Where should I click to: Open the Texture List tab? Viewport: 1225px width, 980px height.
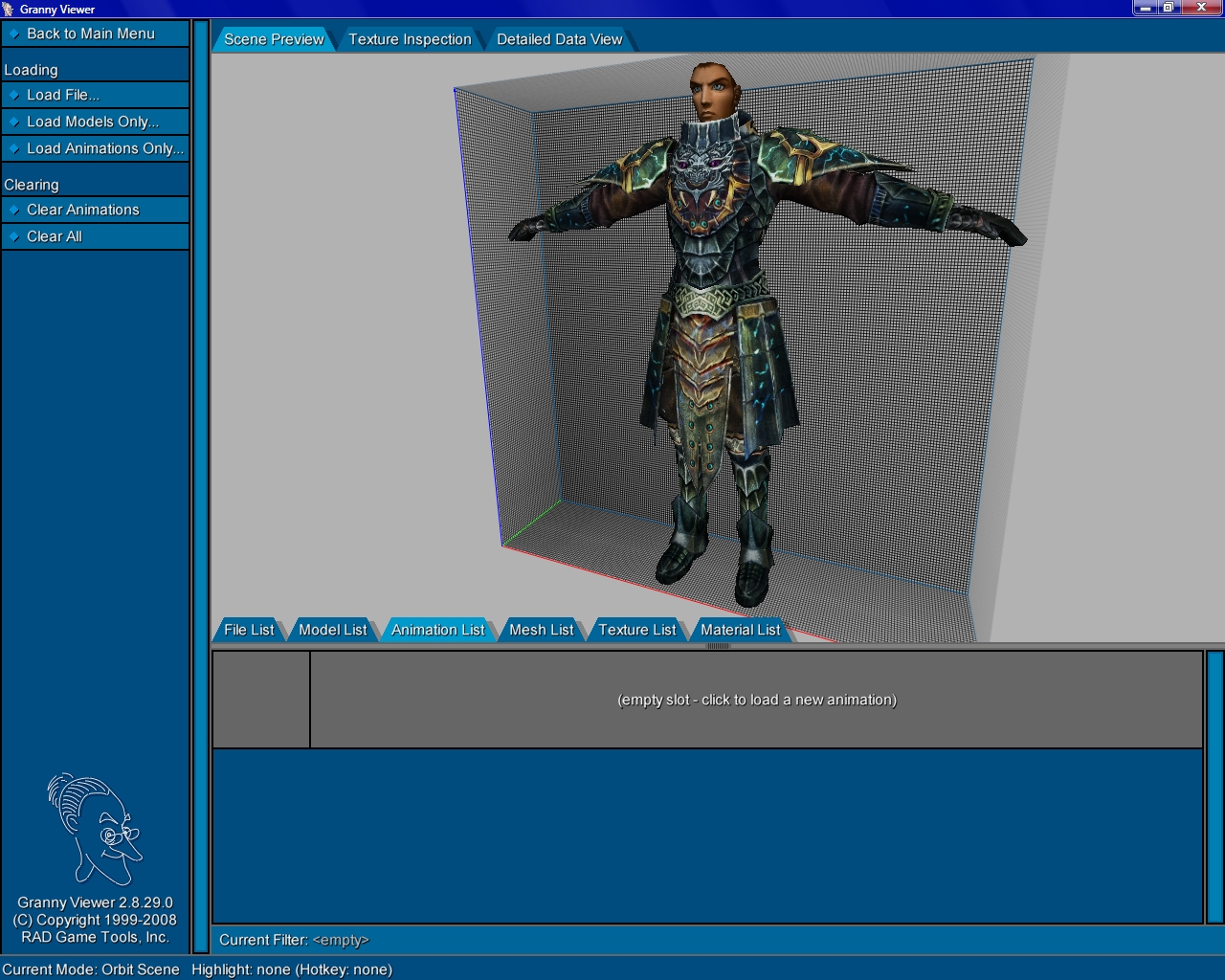tap(636, 630)
